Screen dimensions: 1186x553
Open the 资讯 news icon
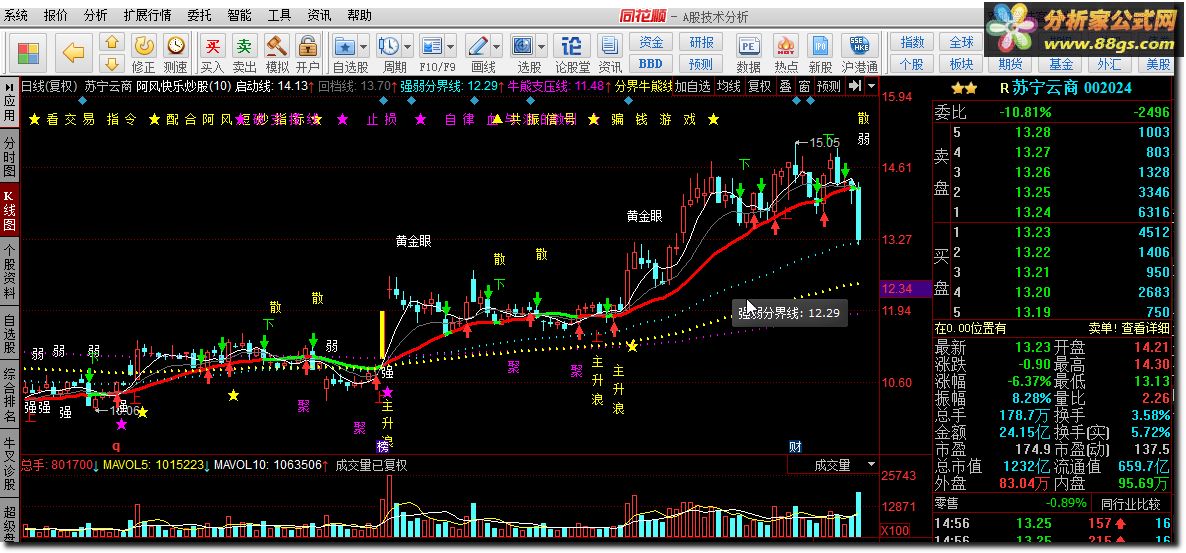pyautogui.click(x=609, y=46)
